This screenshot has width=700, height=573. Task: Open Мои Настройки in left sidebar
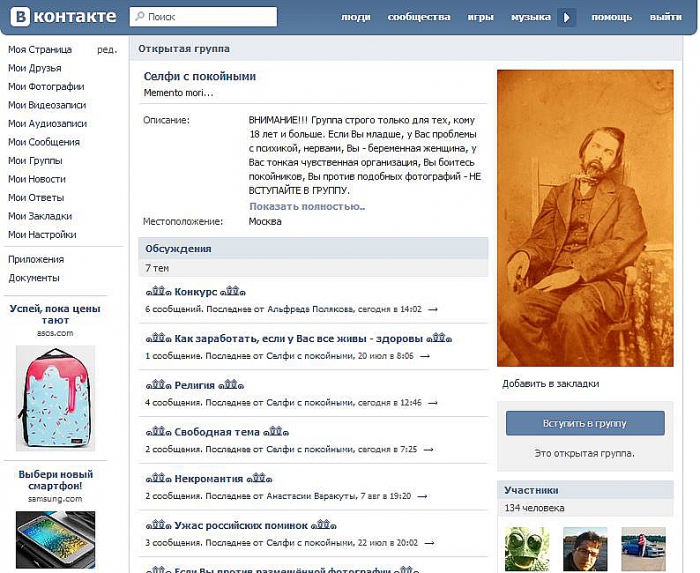42,234
